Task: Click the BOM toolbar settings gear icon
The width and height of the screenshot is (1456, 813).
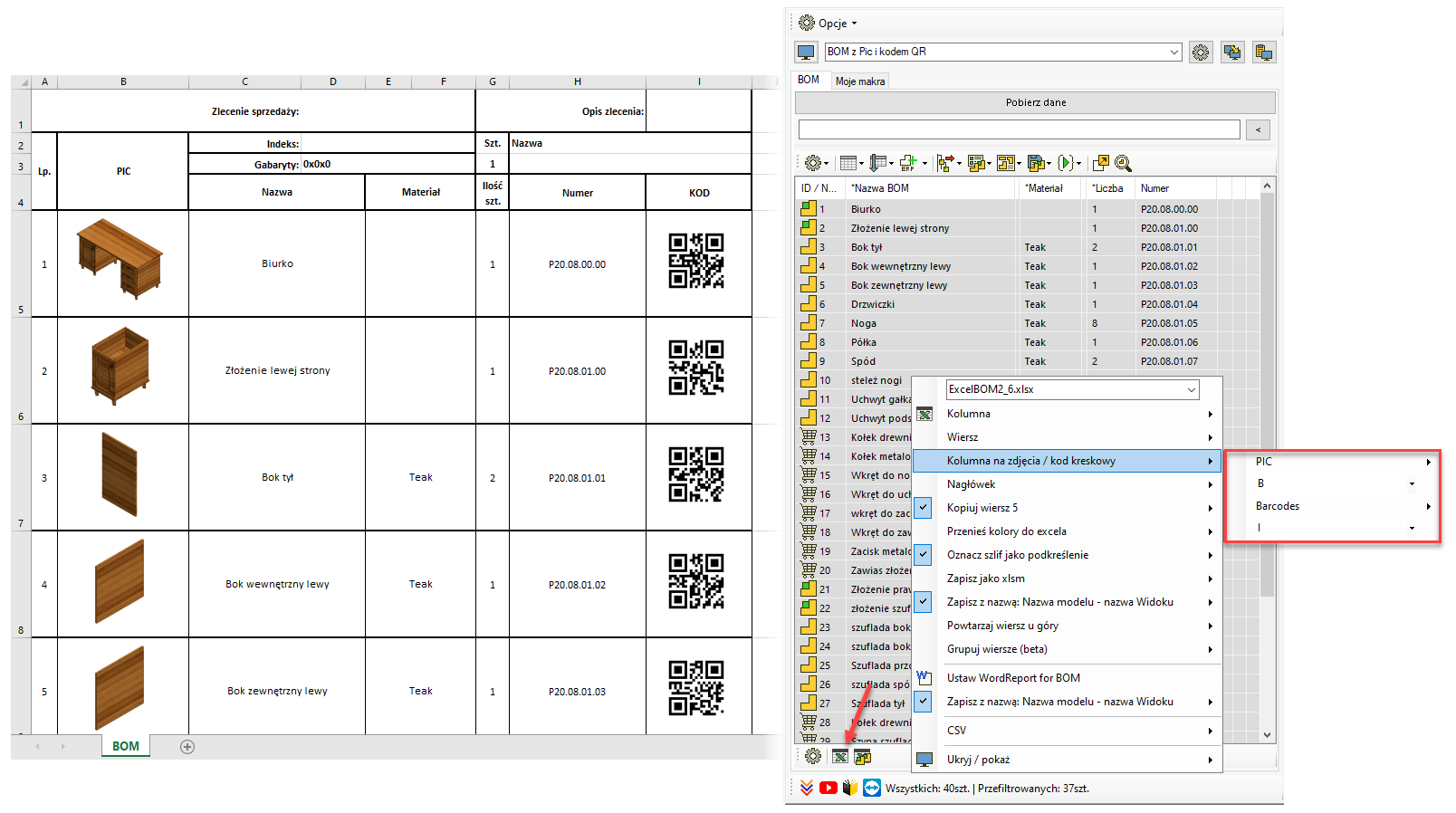Action: (813, 163)
